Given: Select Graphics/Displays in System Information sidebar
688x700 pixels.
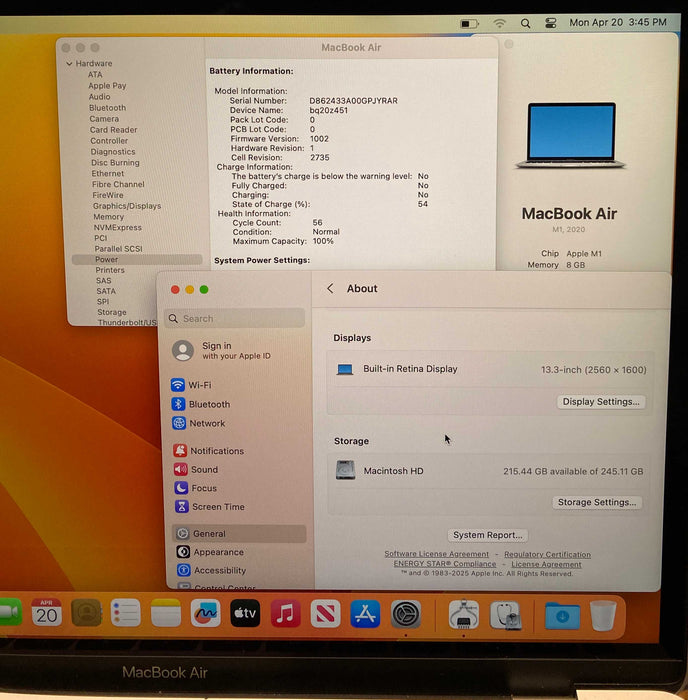Looking at the screenshot, I should click(x=127, y=206).
